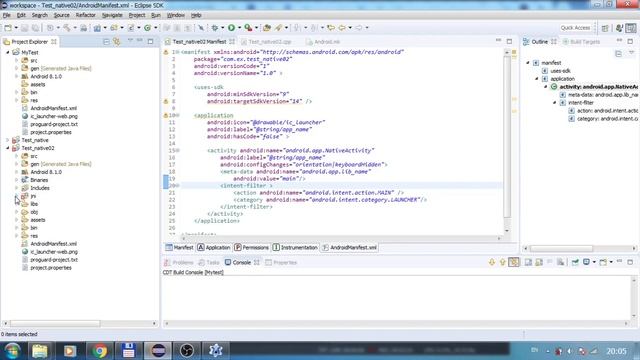Click Link with Editor in Project Explorer
This screenshot has height=360, width=640.
click(x=117, y=42)
